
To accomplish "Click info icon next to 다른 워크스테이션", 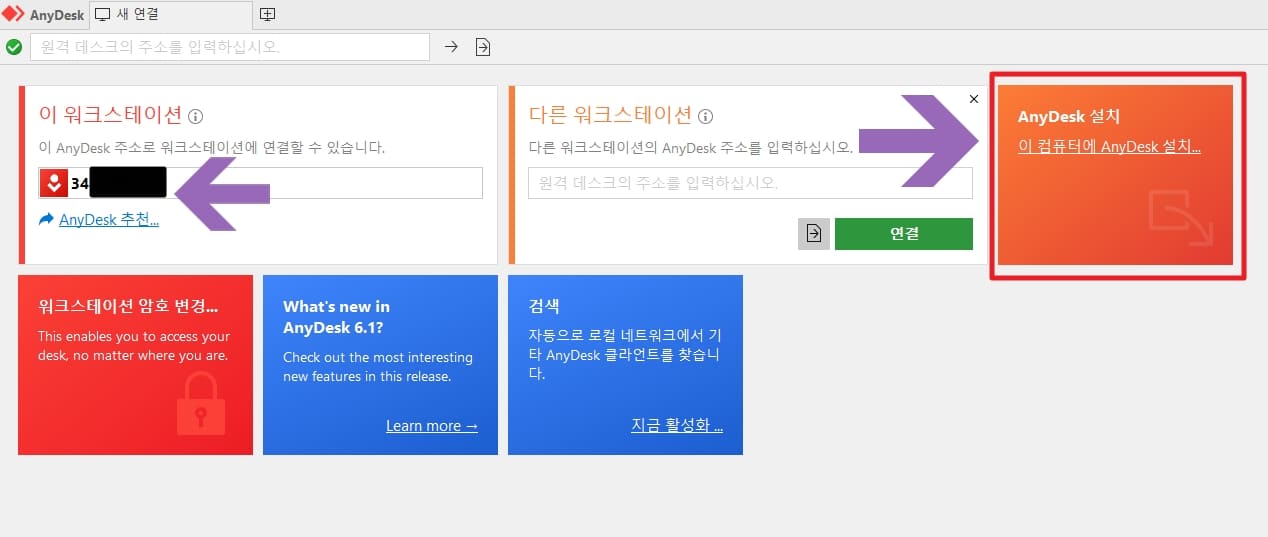I will [x=706, y=116].
